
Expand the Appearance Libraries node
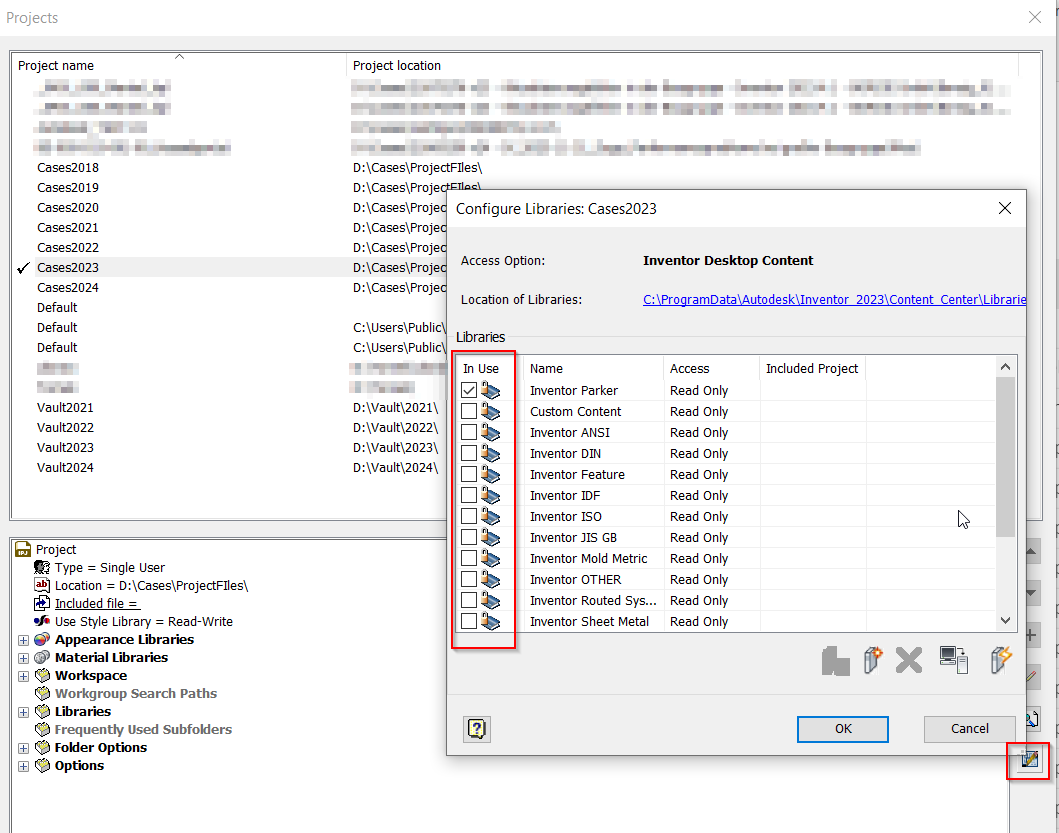[23, 639]
